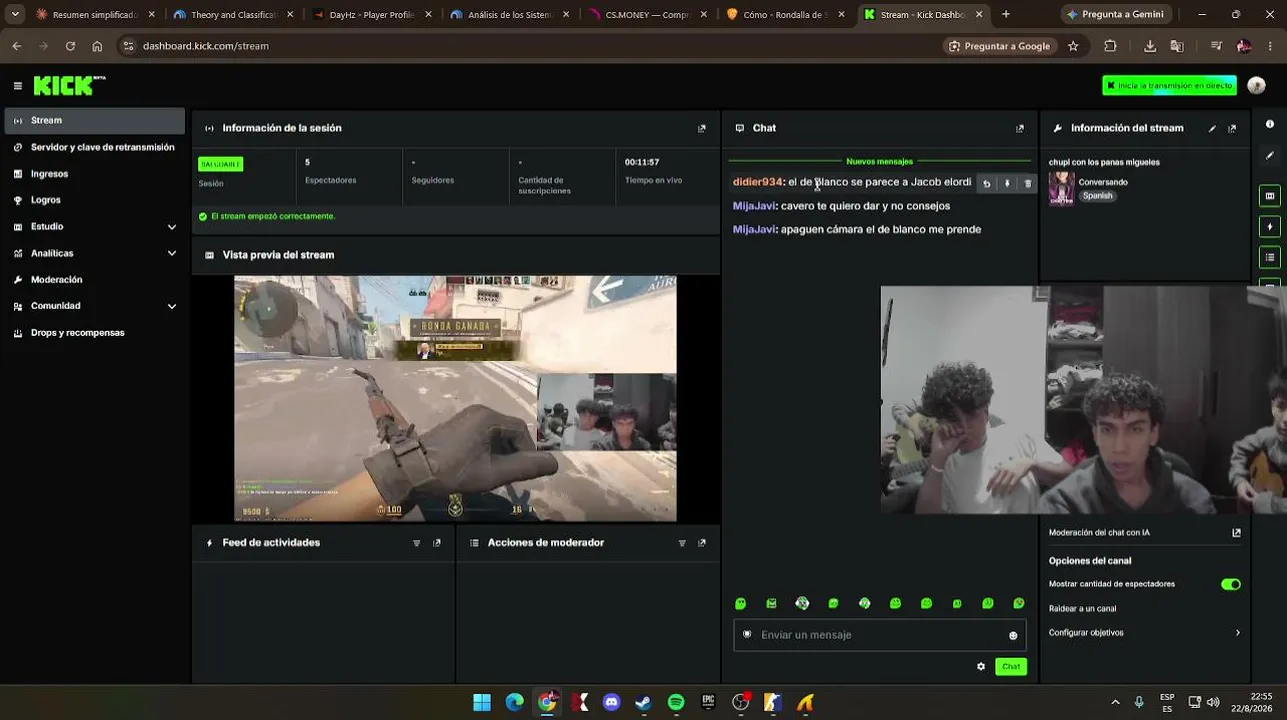Send message with the Chat button
This screenshot has height=720, width=1287.
[x=1011, y=666]
